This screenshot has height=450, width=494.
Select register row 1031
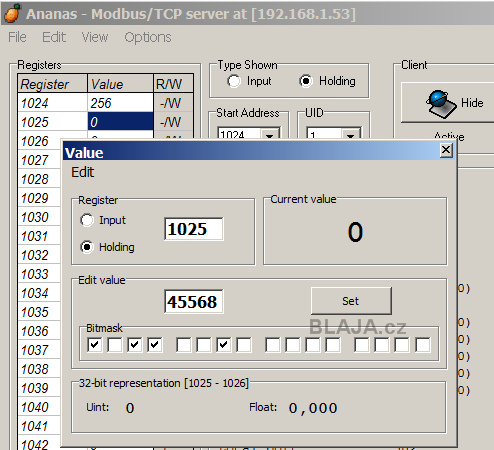click(x=40, y=236)
